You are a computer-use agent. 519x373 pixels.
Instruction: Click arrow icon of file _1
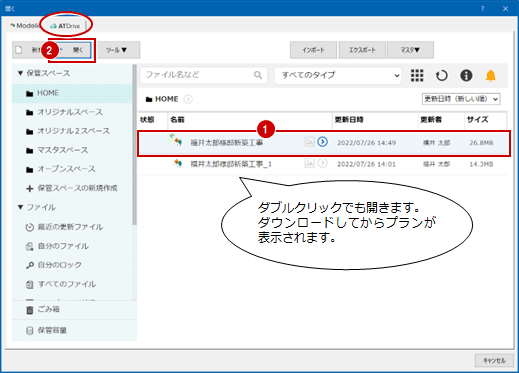tap(322, 163)
